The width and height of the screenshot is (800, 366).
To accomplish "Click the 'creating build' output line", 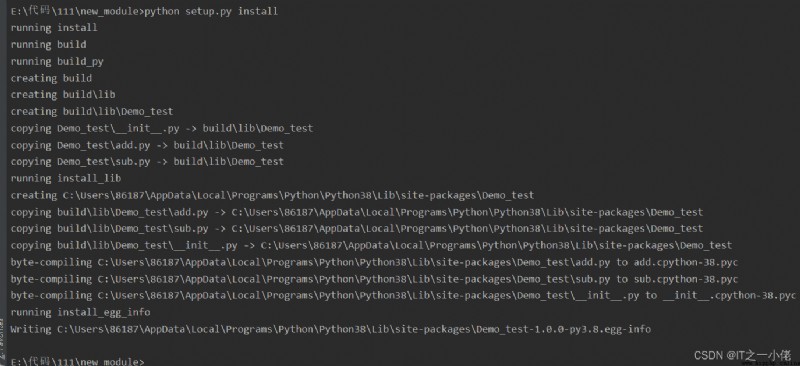I will (52, 78).
